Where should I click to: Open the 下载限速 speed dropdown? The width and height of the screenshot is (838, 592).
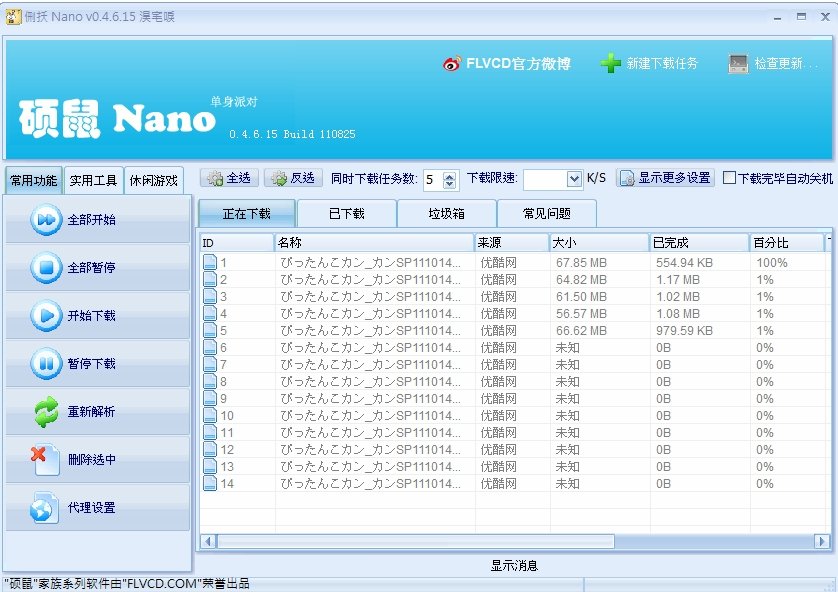574,179
